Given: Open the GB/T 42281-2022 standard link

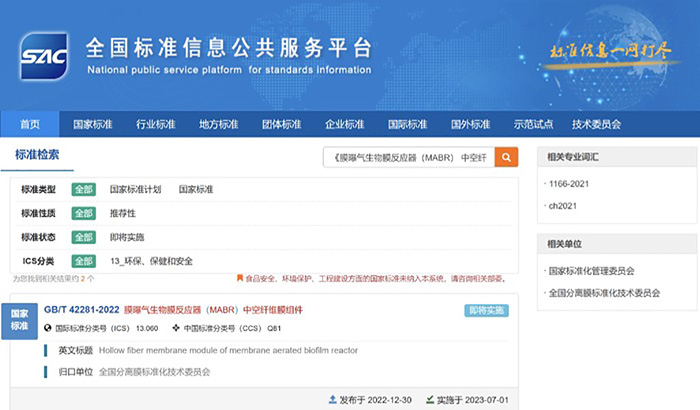Looking at the screenshot, I should pyautogui.click(x=82, y=310).
